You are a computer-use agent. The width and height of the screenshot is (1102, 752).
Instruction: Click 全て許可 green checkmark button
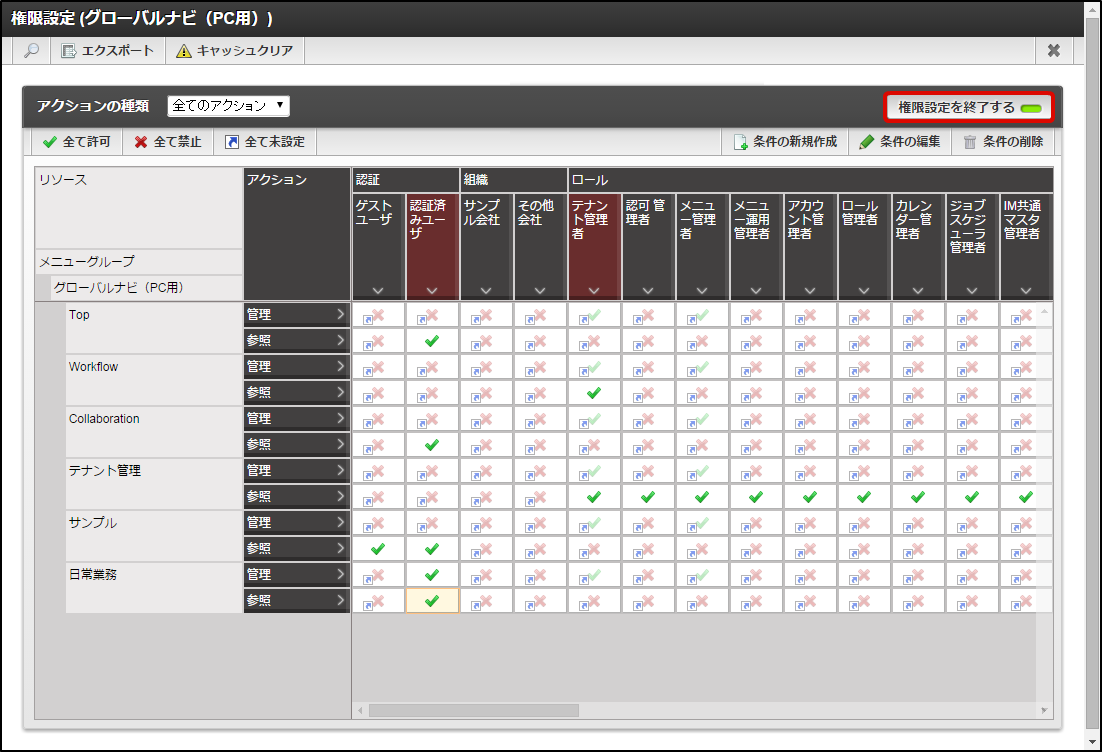[77, 142]
